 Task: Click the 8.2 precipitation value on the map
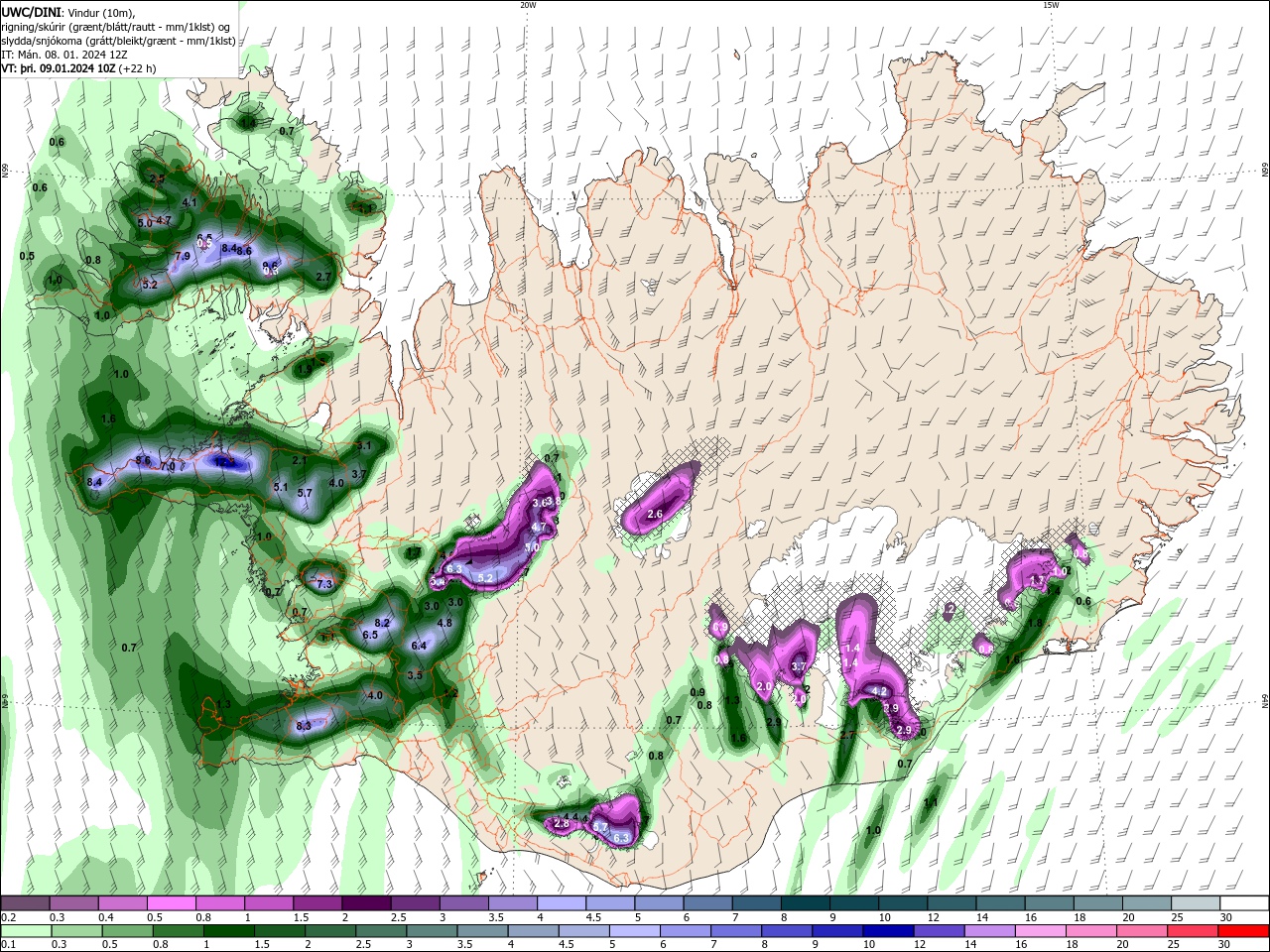(382, 623)
